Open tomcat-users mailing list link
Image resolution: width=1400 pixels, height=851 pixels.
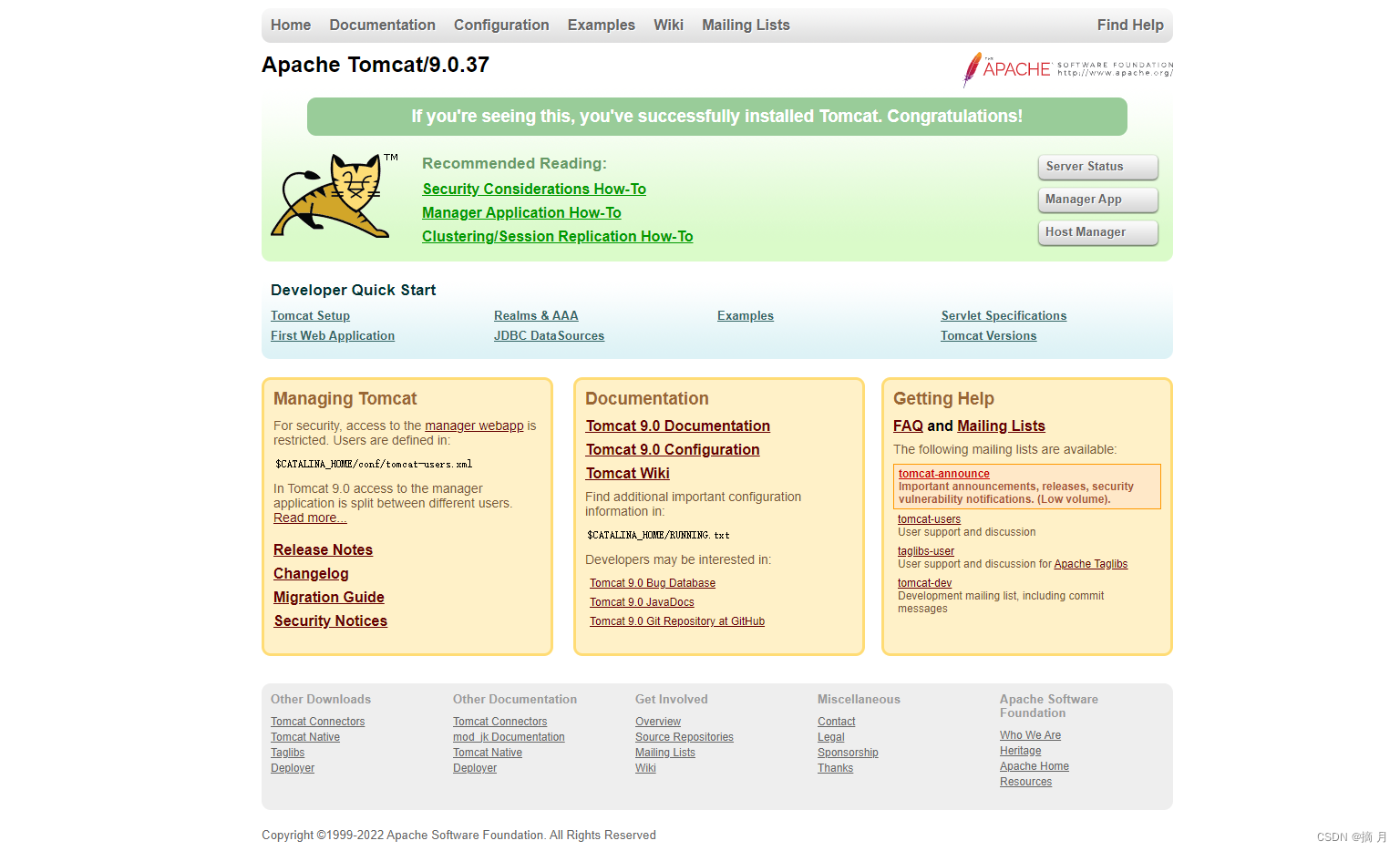tap(929, 519)
